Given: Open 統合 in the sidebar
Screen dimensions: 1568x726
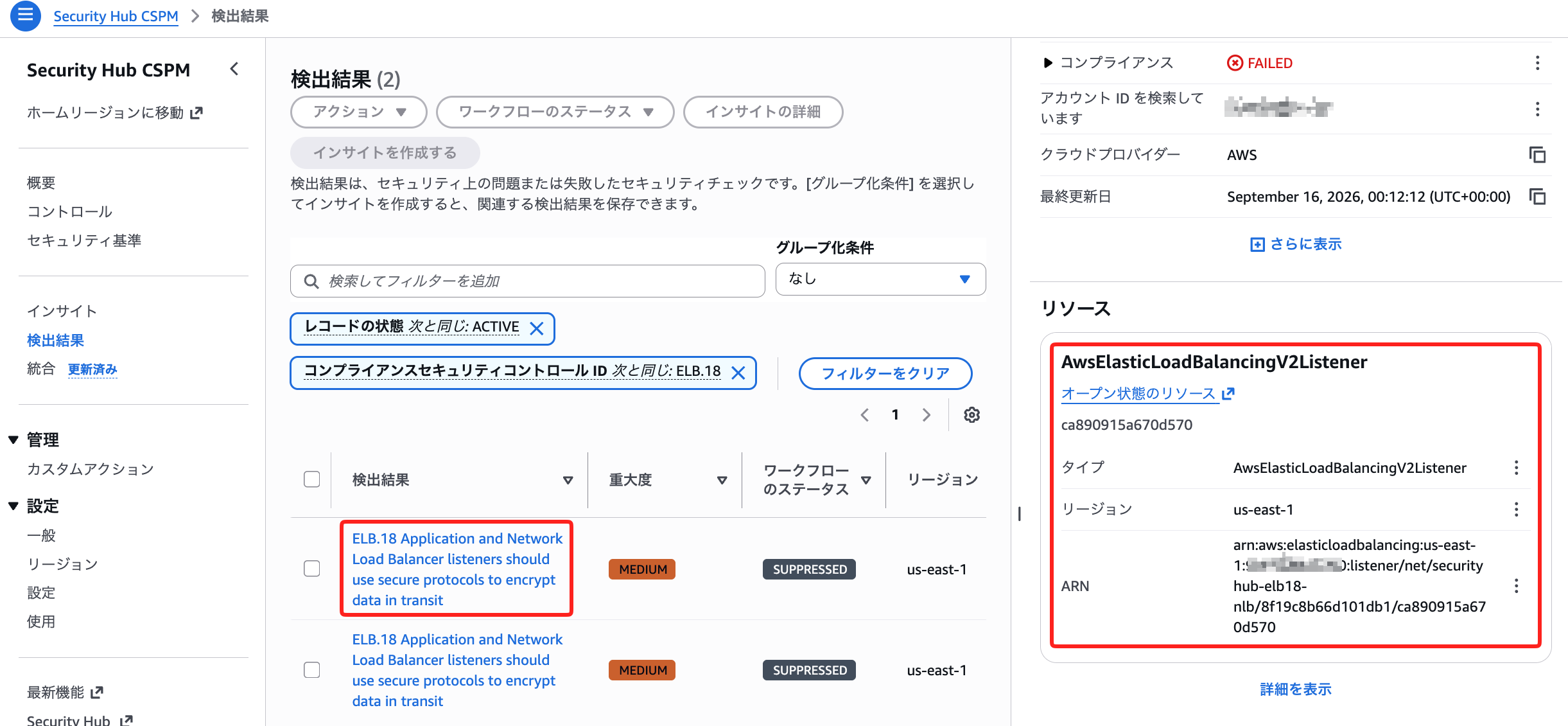Looking at the screenshot, I should [41, 369].
